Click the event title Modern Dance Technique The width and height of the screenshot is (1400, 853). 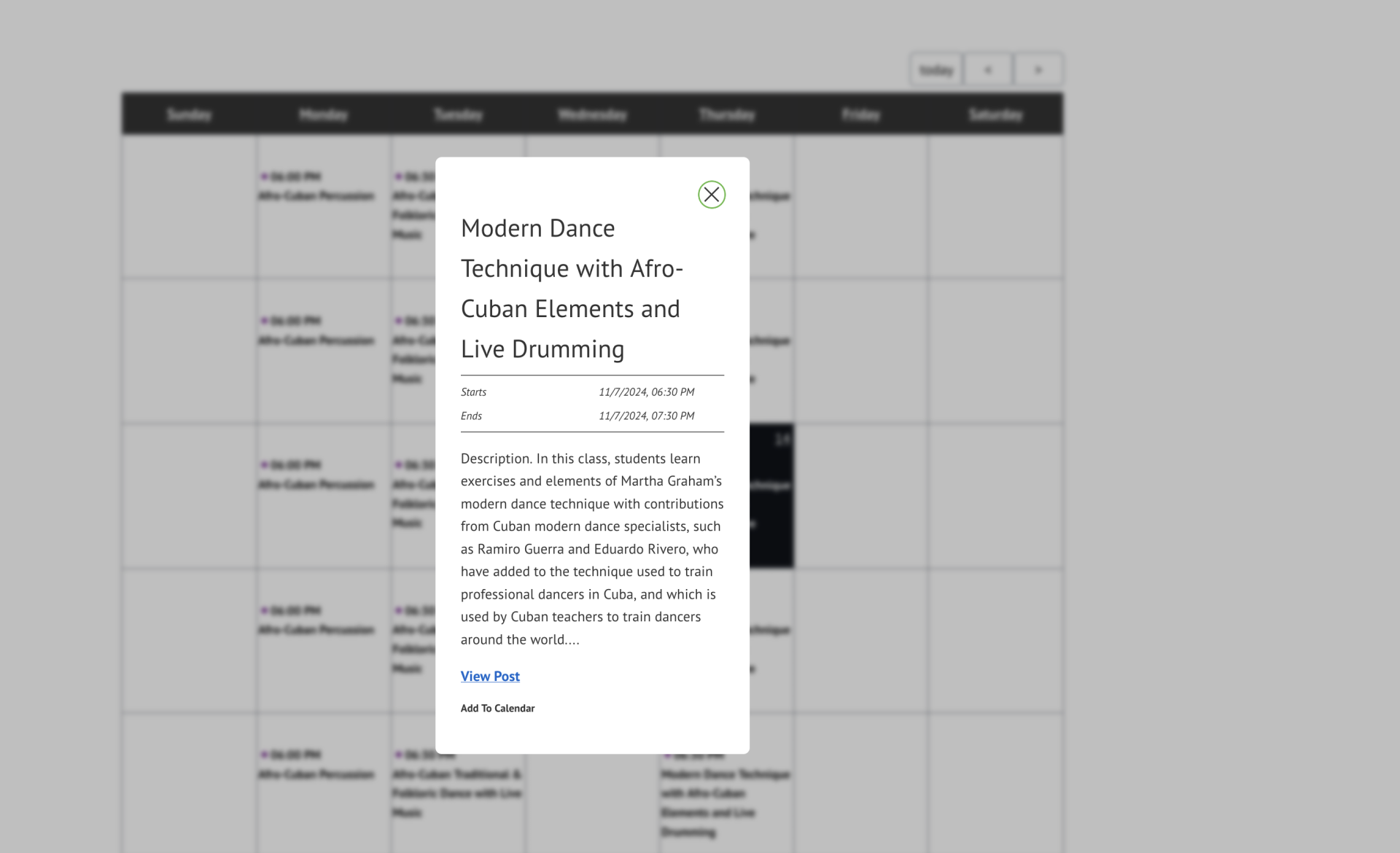click(572, 288)
